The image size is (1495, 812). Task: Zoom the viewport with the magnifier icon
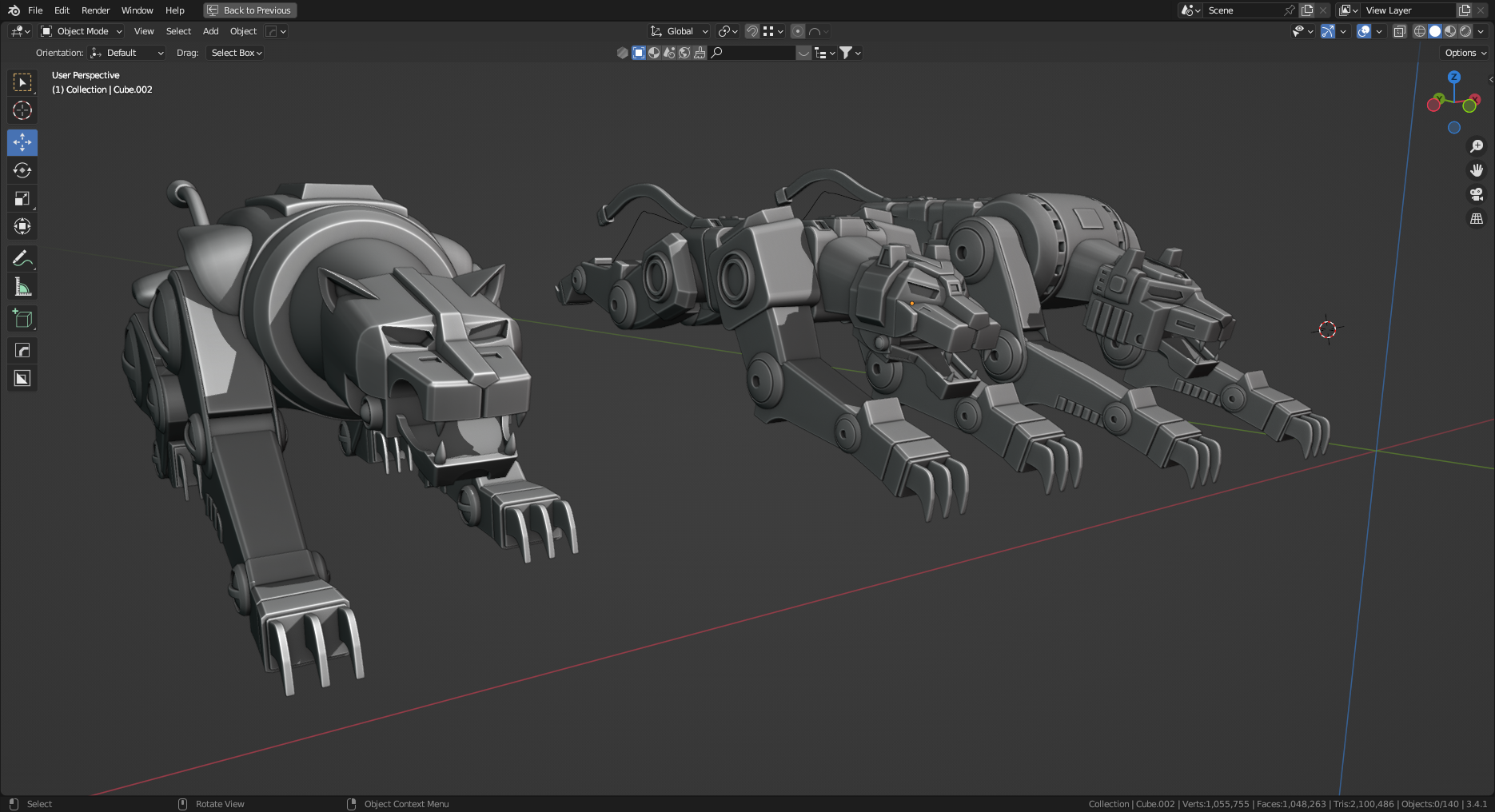[1477, 146]
